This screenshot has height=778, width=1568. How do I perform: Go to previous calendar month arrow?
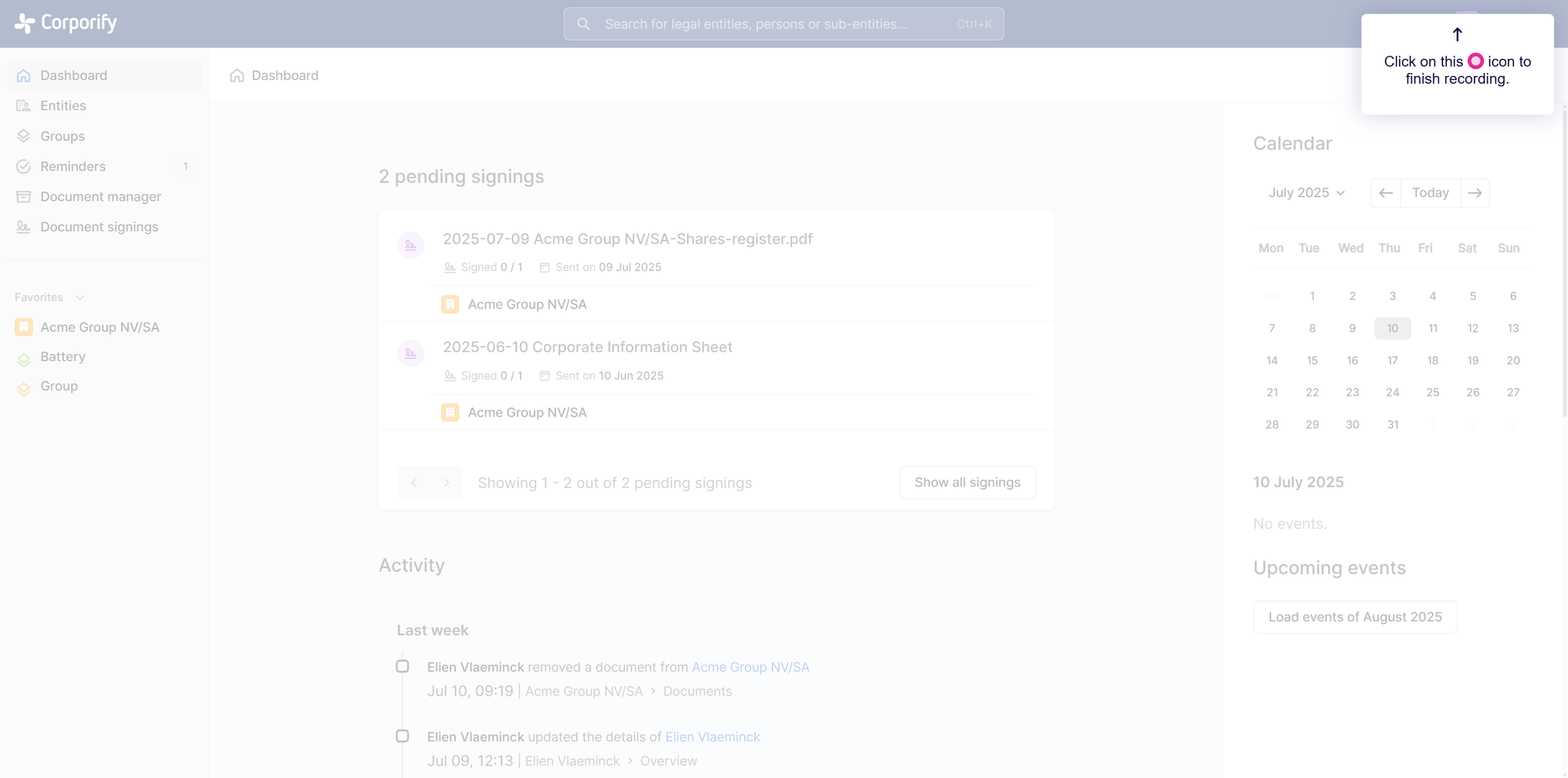pyautogui.click(x=1385, y=193)
